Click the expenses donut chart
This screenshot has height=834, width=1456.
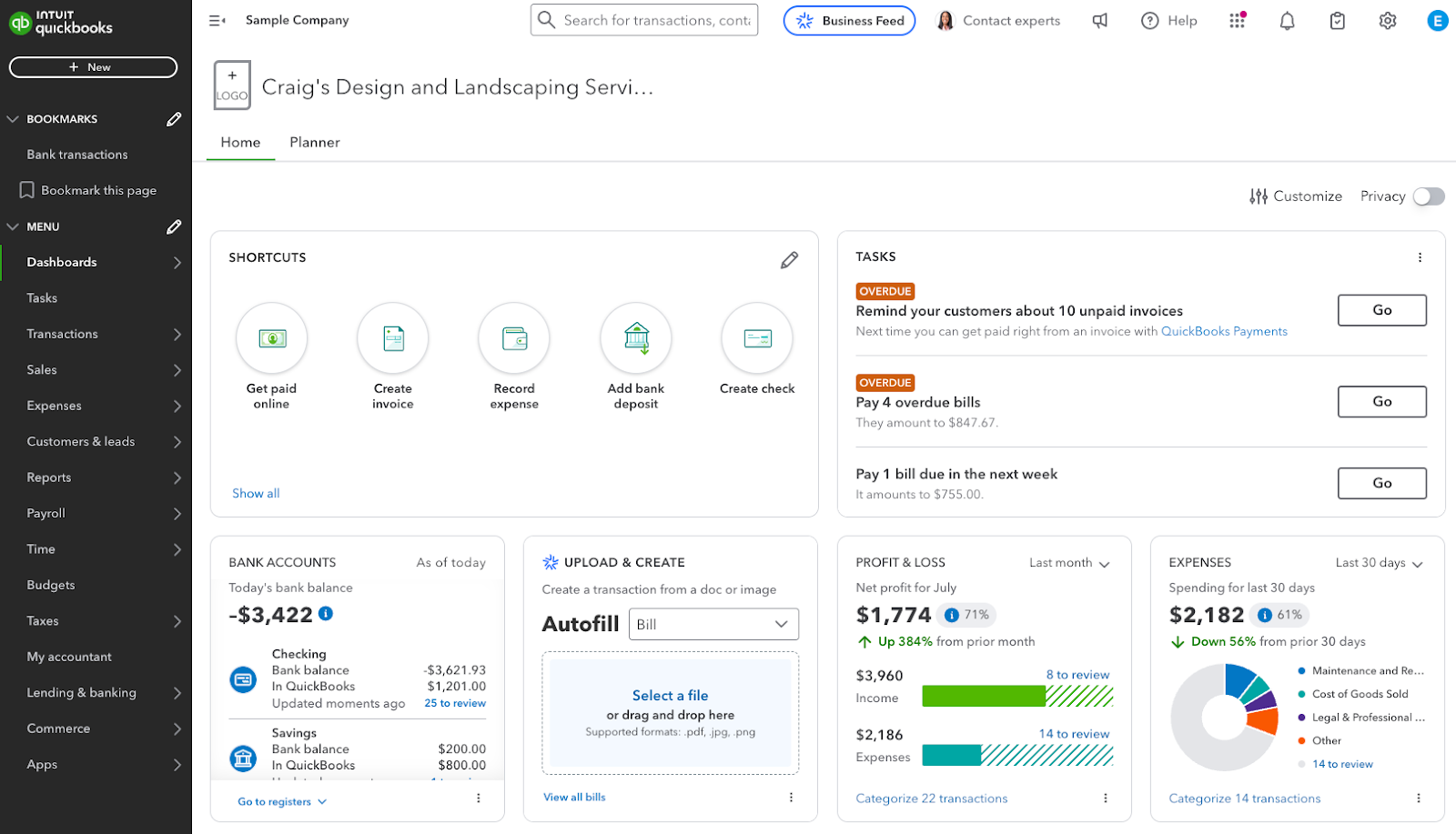pyautogui.click(x=1224, y=718)
